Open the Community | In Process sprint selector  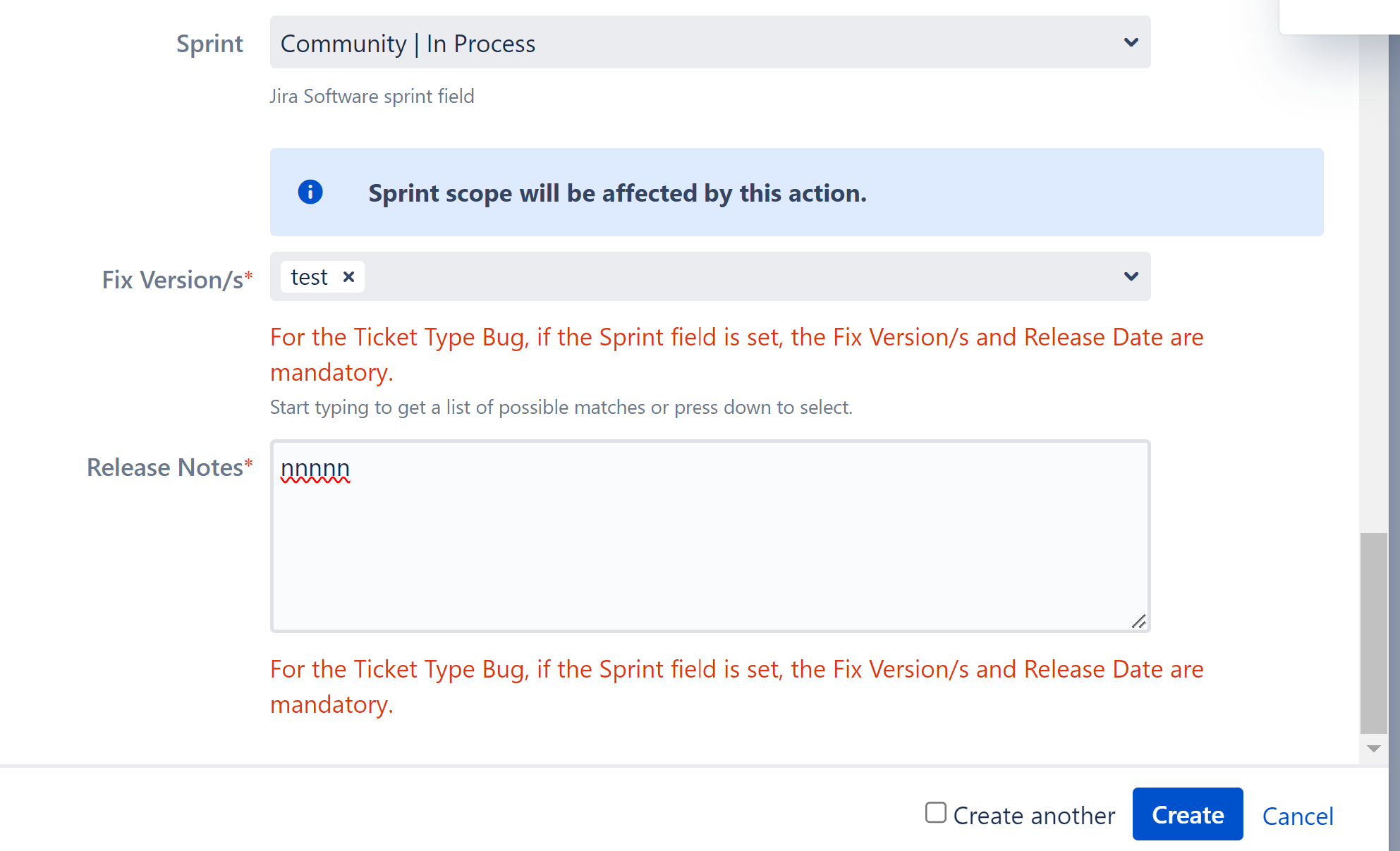pos(705,42)
